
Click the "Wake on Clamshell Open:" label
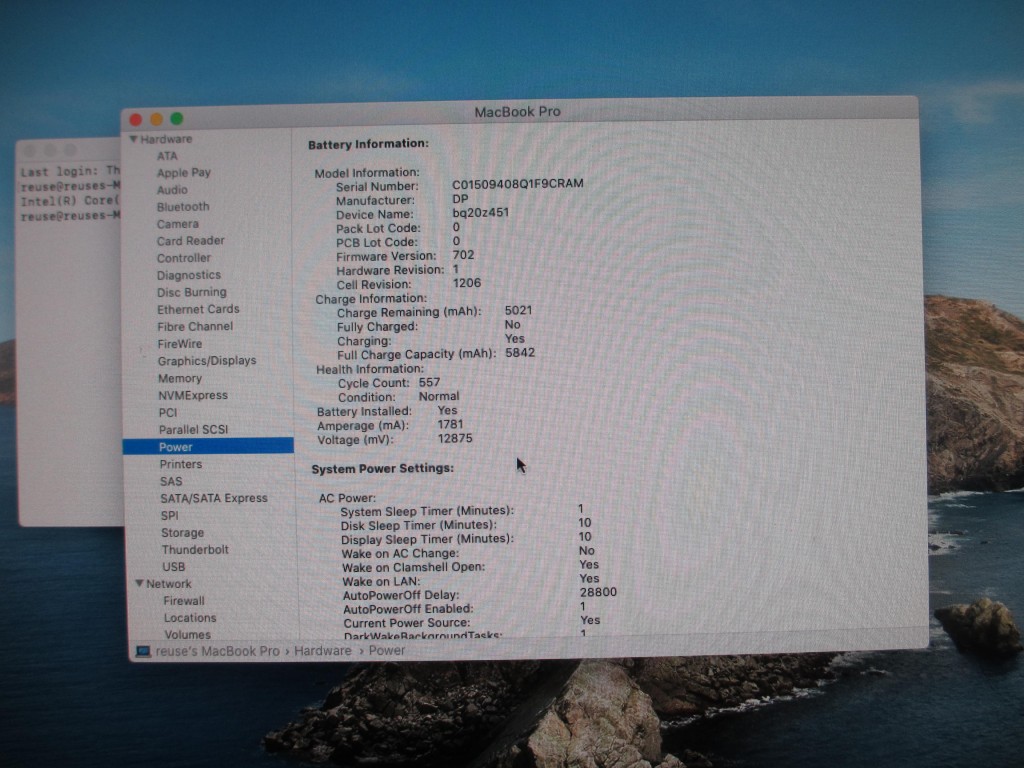click(x=413, y=568)
